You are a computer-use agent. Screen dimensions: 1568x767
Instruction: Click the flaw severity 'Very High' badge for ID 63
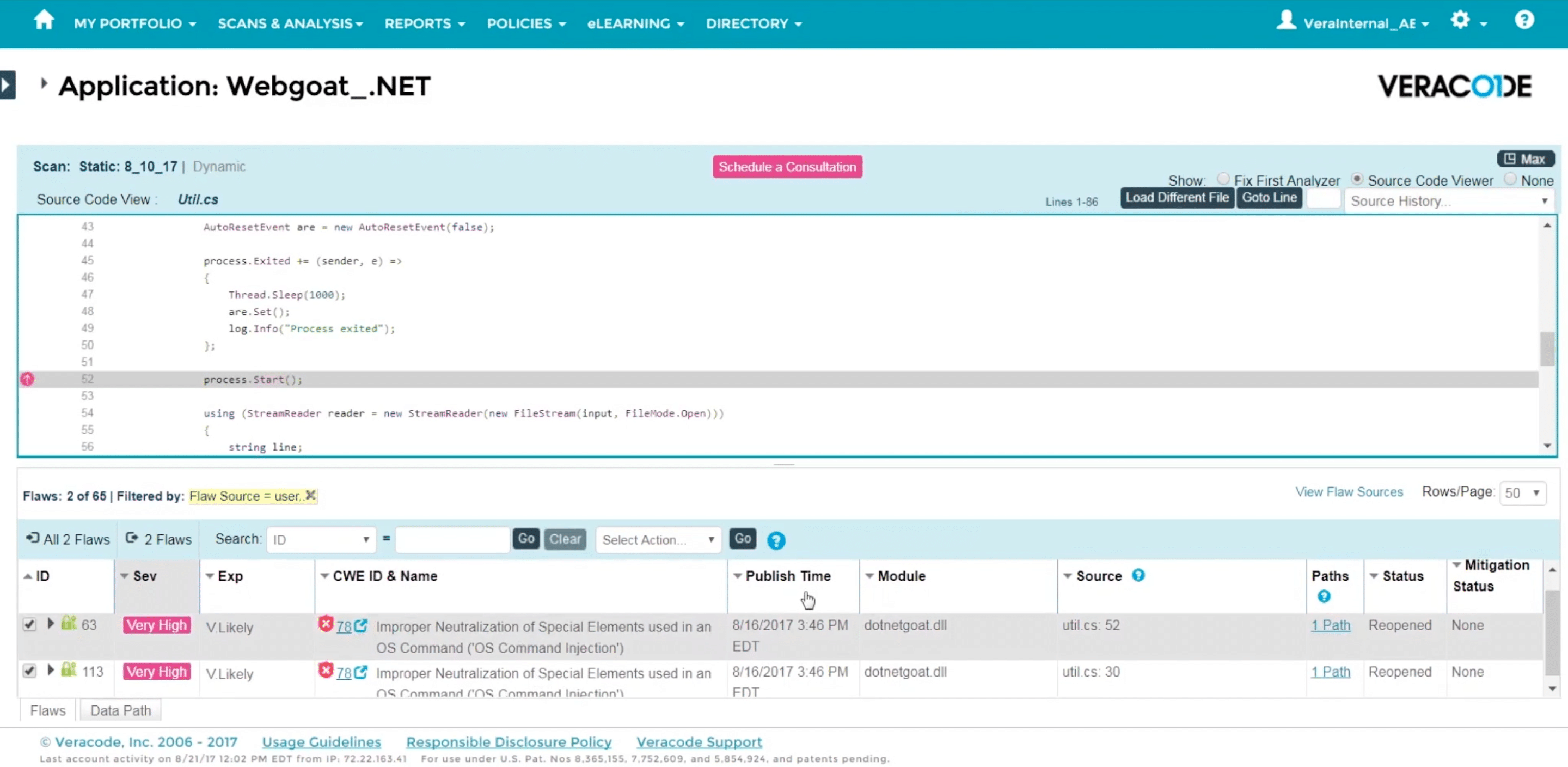click(156, 625)
